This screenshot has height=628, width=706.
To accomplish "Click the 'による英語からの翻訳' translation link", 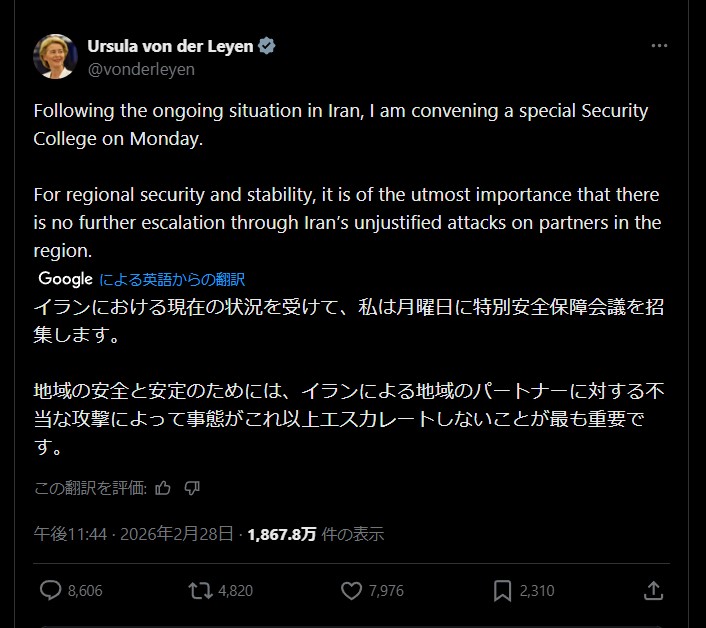I will coord(172,279).
